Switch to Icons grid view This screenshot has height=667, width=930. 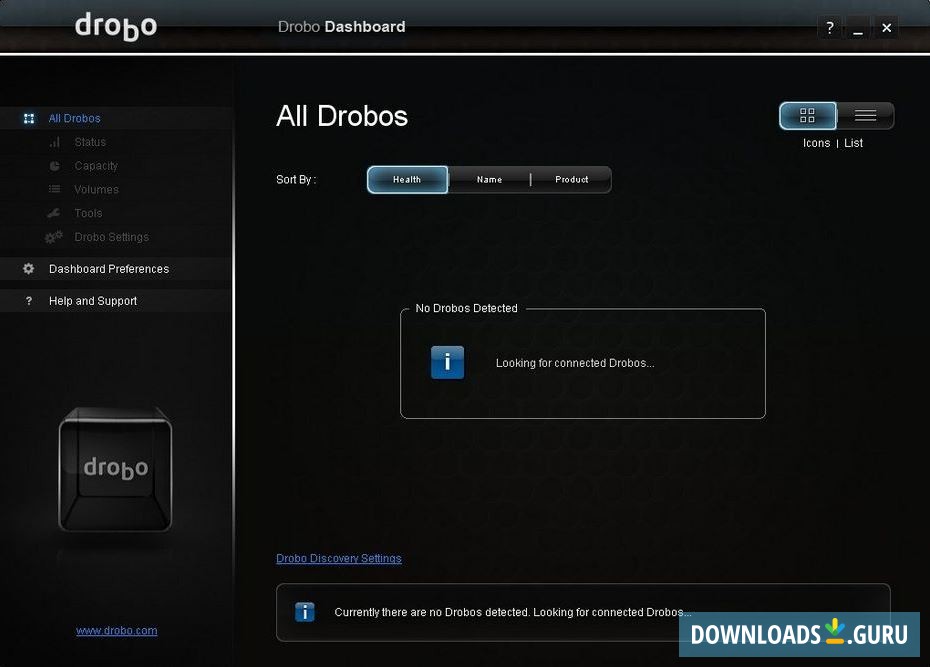[807, 115]
